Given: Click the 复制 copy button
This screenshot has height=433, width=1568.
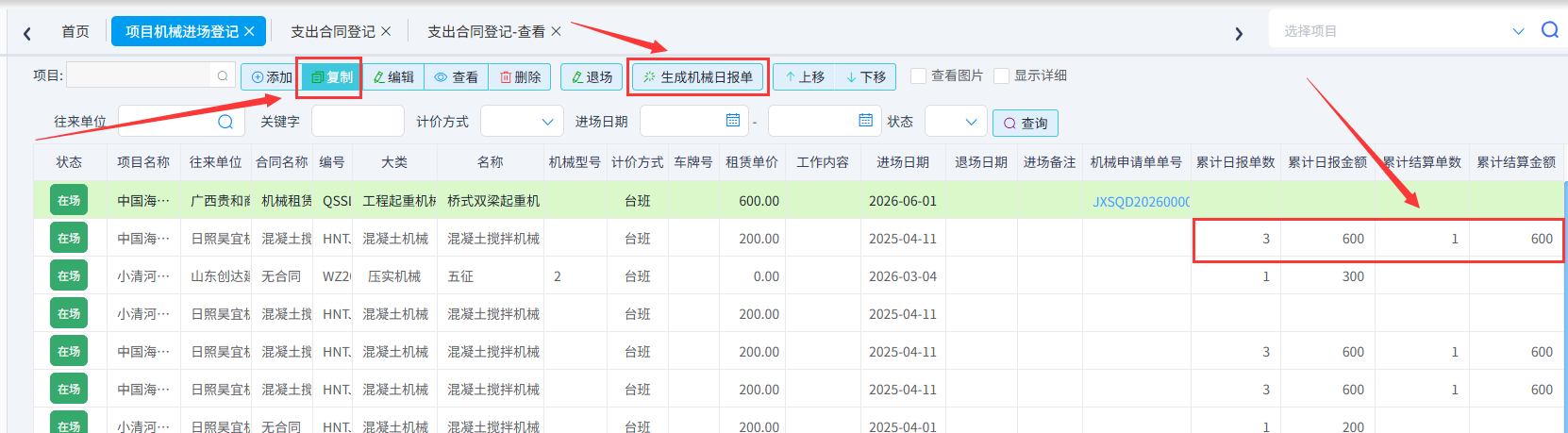Looking at the screenshot, I should 331,77.
